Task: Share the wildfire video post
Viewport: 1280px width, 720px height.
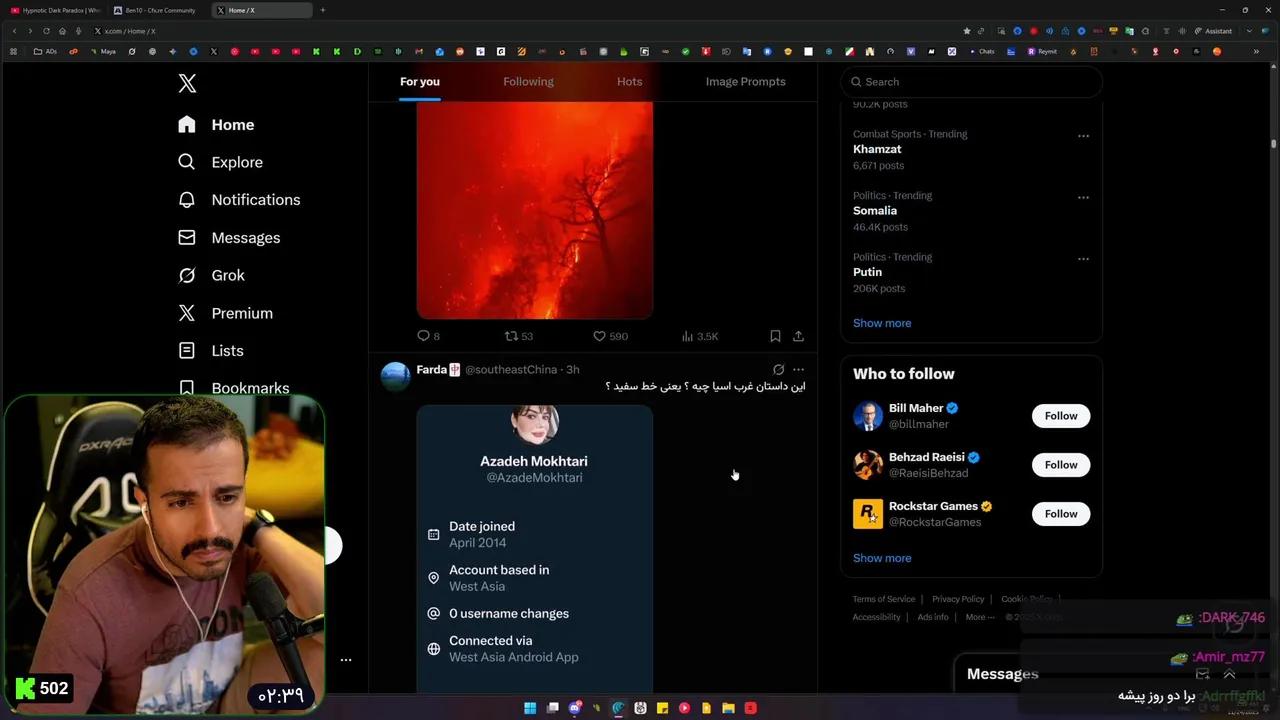Action: [798, 336]
